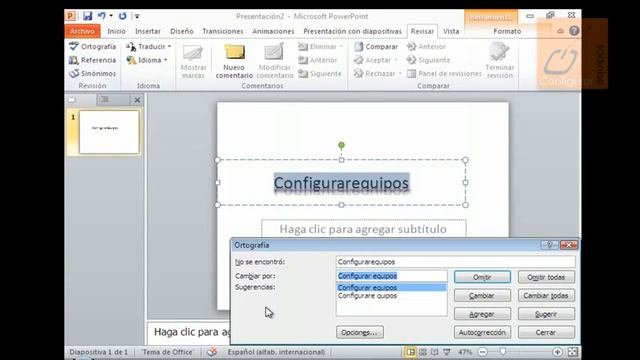Click the Cambiar todas button

pos(546,296)
